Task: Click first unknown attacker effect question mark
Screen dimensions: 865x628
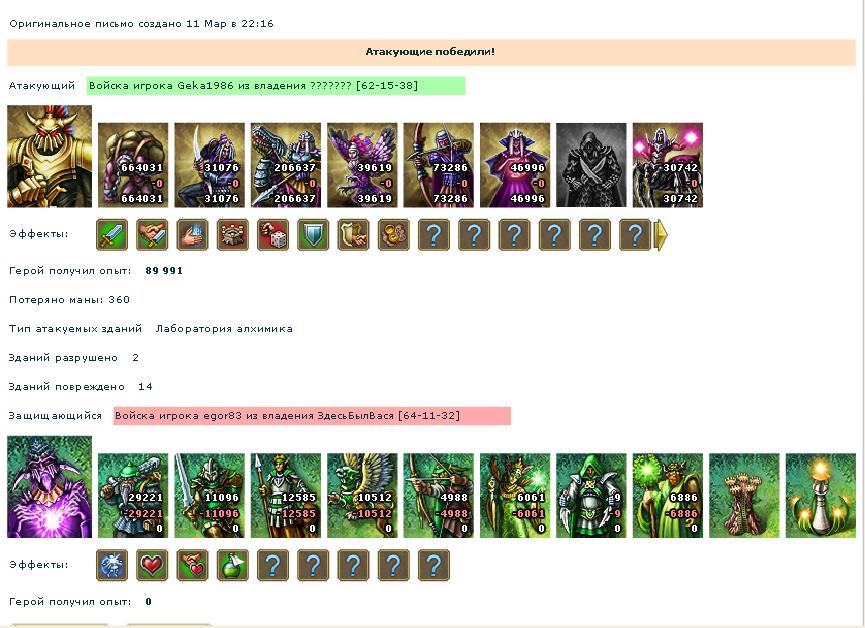Action: (x=434, y=235)
